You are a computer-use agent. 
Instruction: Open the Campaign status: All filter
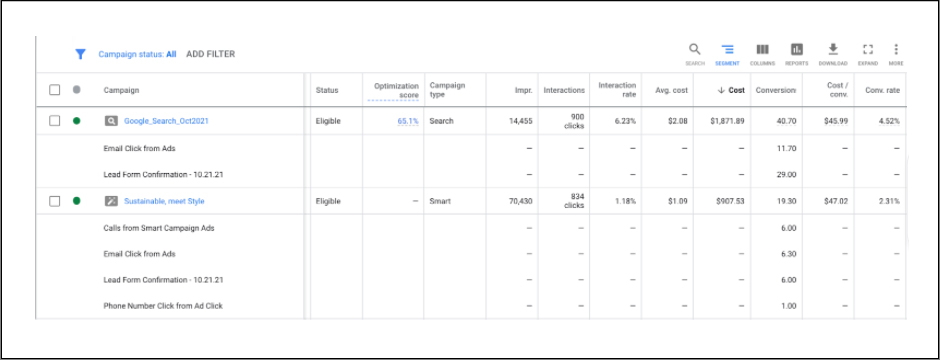(x=137, y=54)
